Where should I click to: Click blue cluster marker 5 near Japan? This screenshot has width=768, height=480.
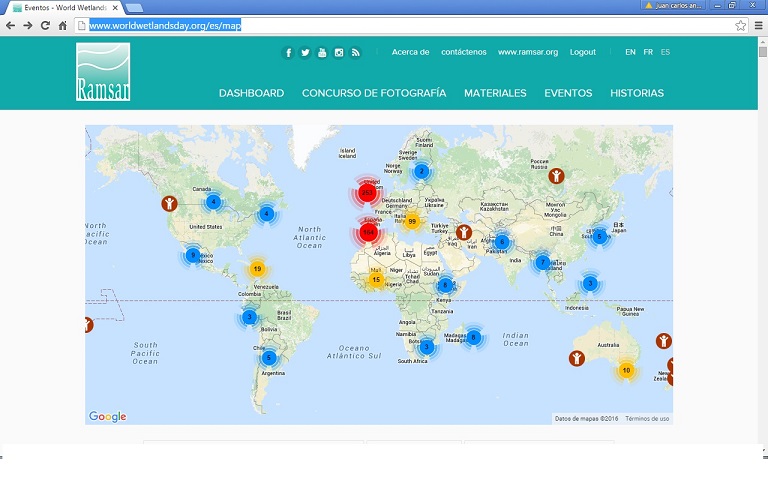(599, 237)
